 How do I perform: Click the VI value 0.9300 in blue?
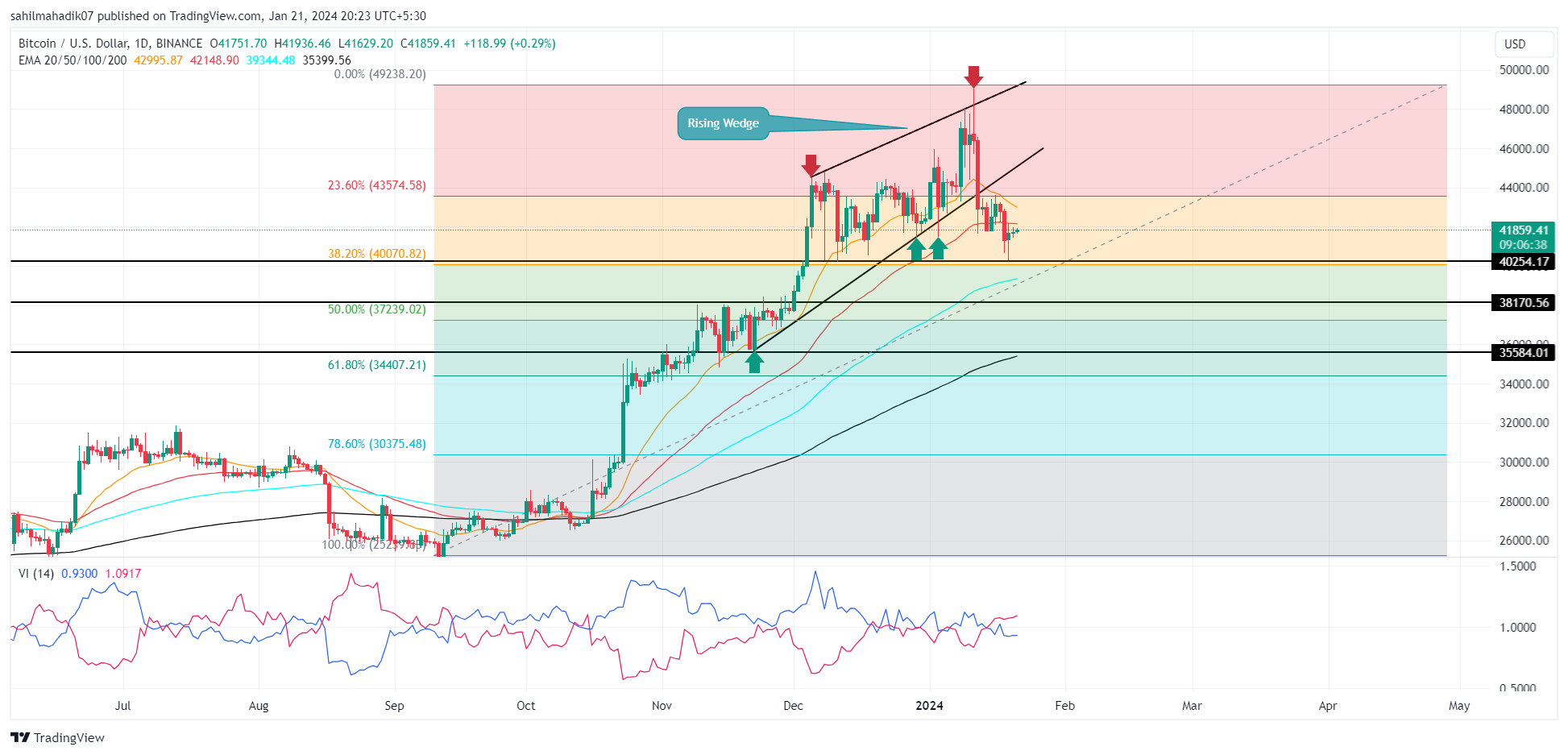tap(80, 574)
